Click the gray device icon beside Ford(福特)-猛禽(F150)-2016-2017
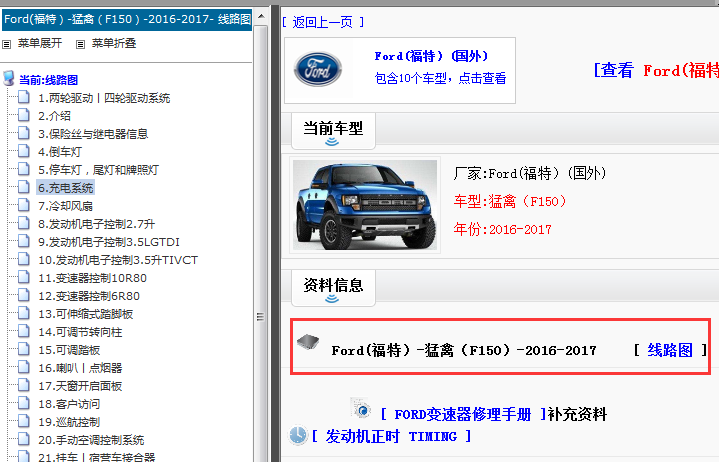 (x=308, y=341)
